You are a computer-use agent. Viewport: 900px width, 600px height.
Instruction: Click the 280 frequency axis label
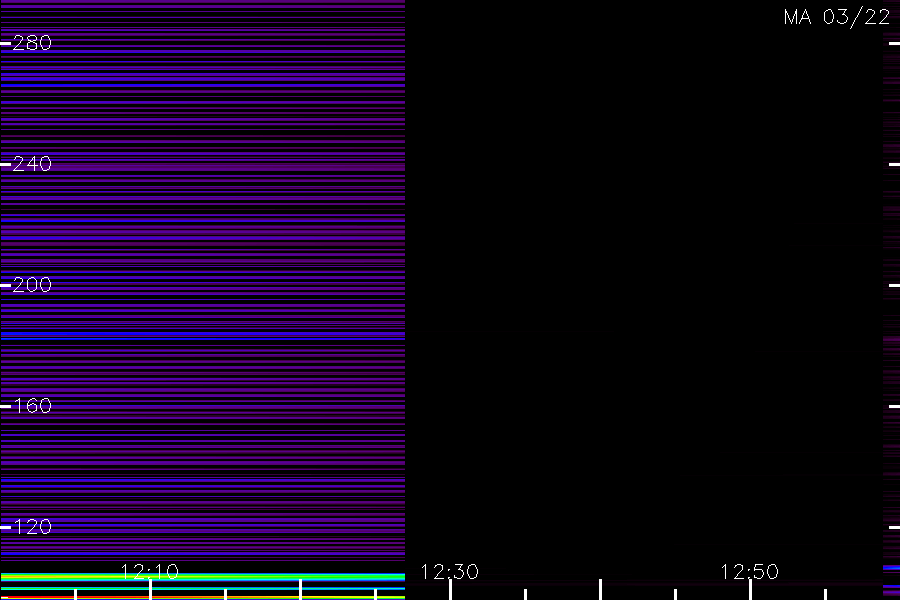(x=32, y=43)
